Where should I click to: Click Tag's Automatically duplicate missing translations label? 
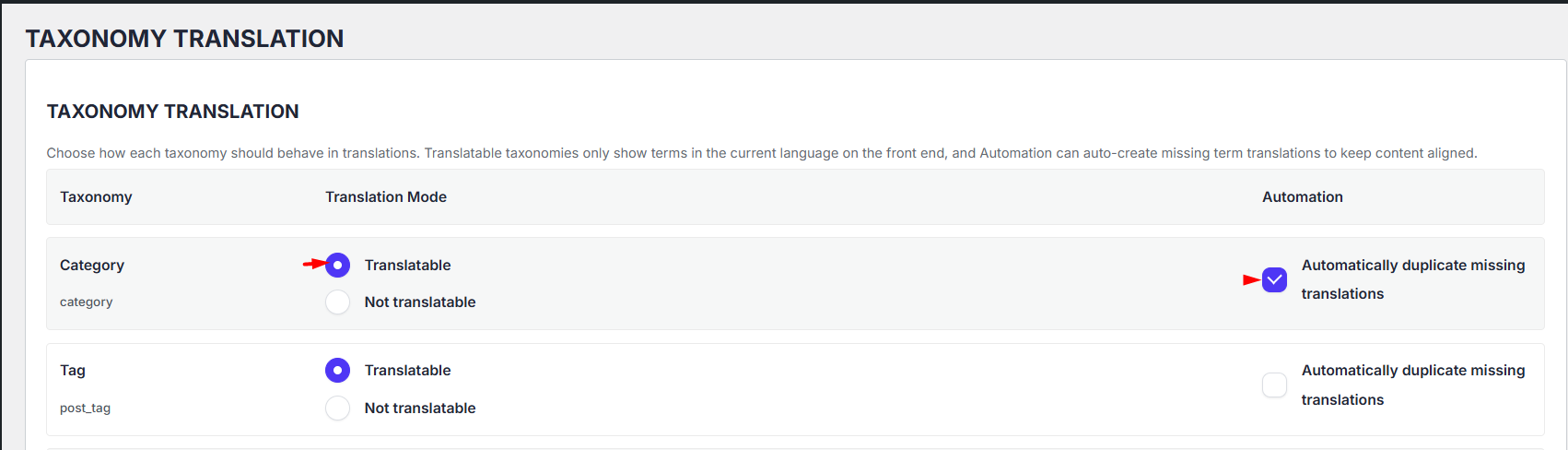click(1413, 385)
